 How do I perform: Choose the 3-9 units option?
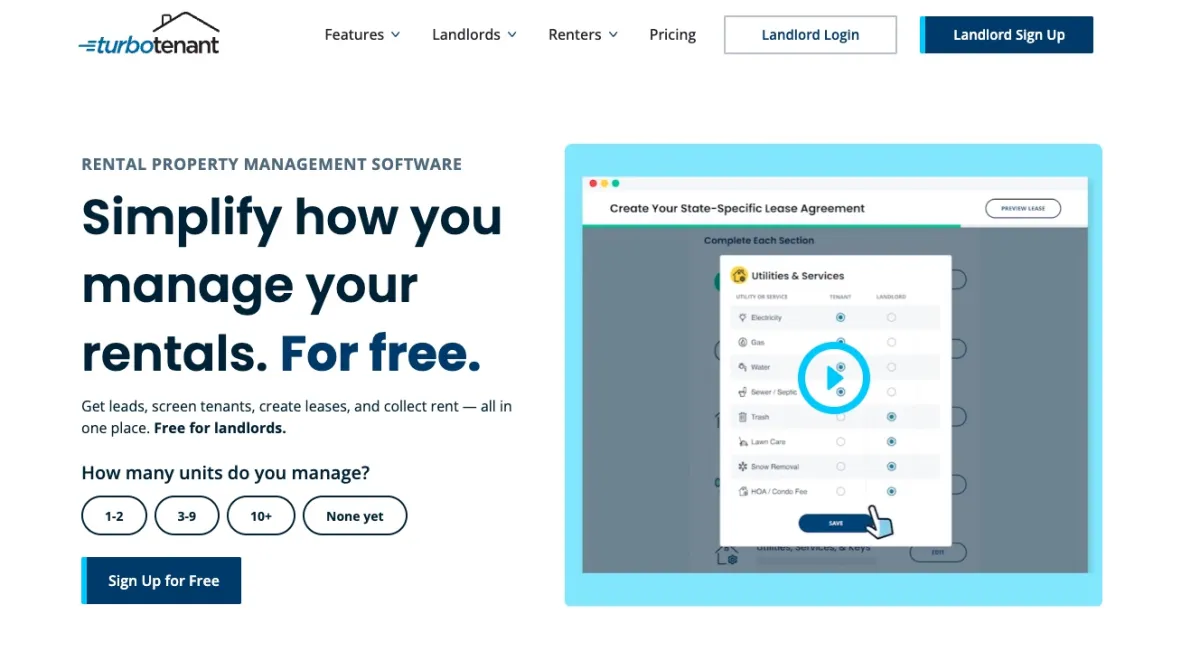click(187, 516)
